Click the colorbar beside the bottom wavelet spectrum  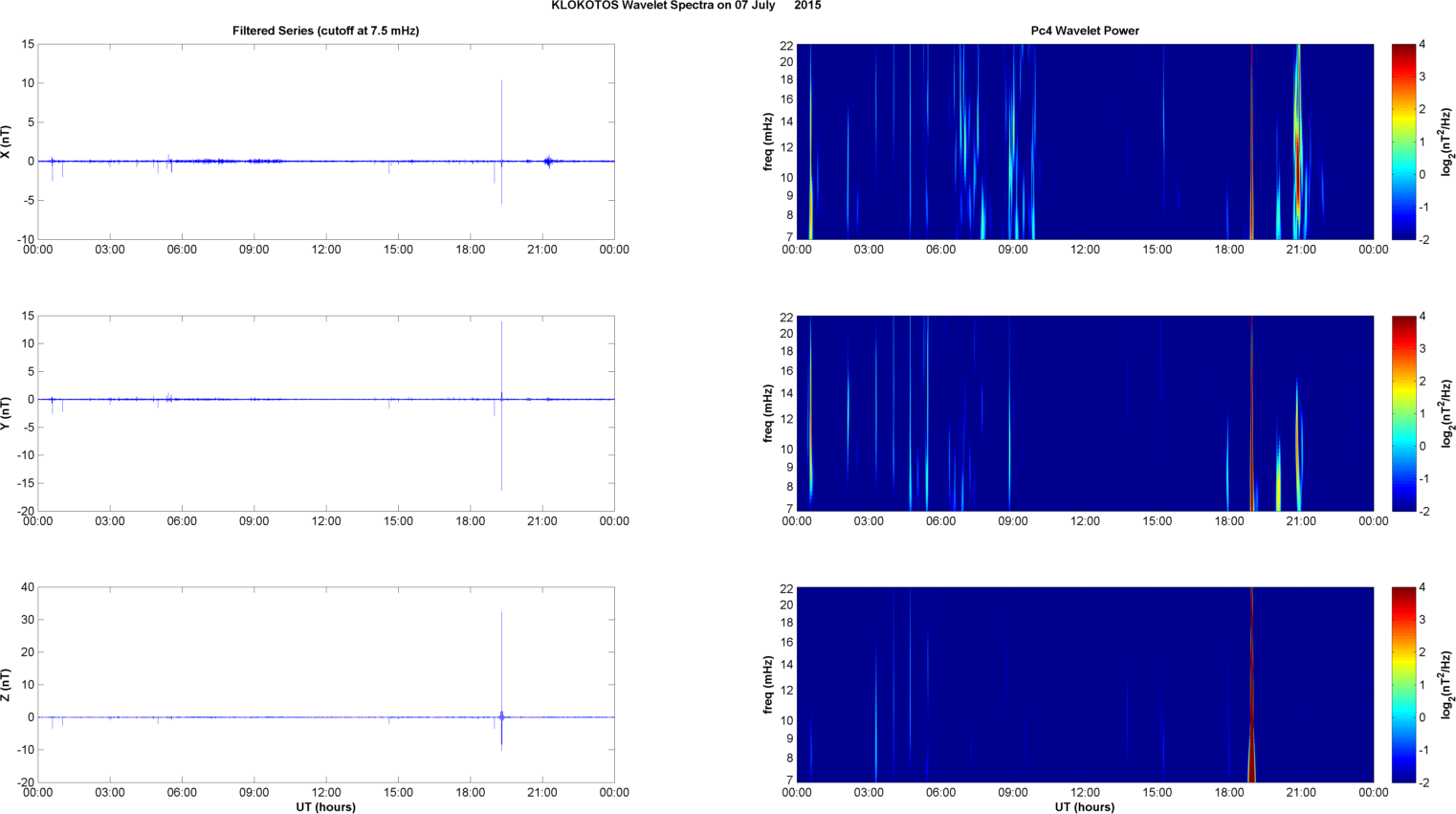(1402, 685)
